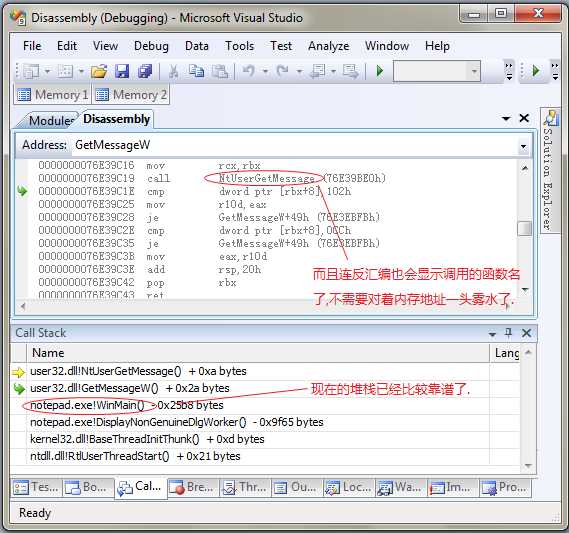Open the Debug menu

click(x=151, y=46)
